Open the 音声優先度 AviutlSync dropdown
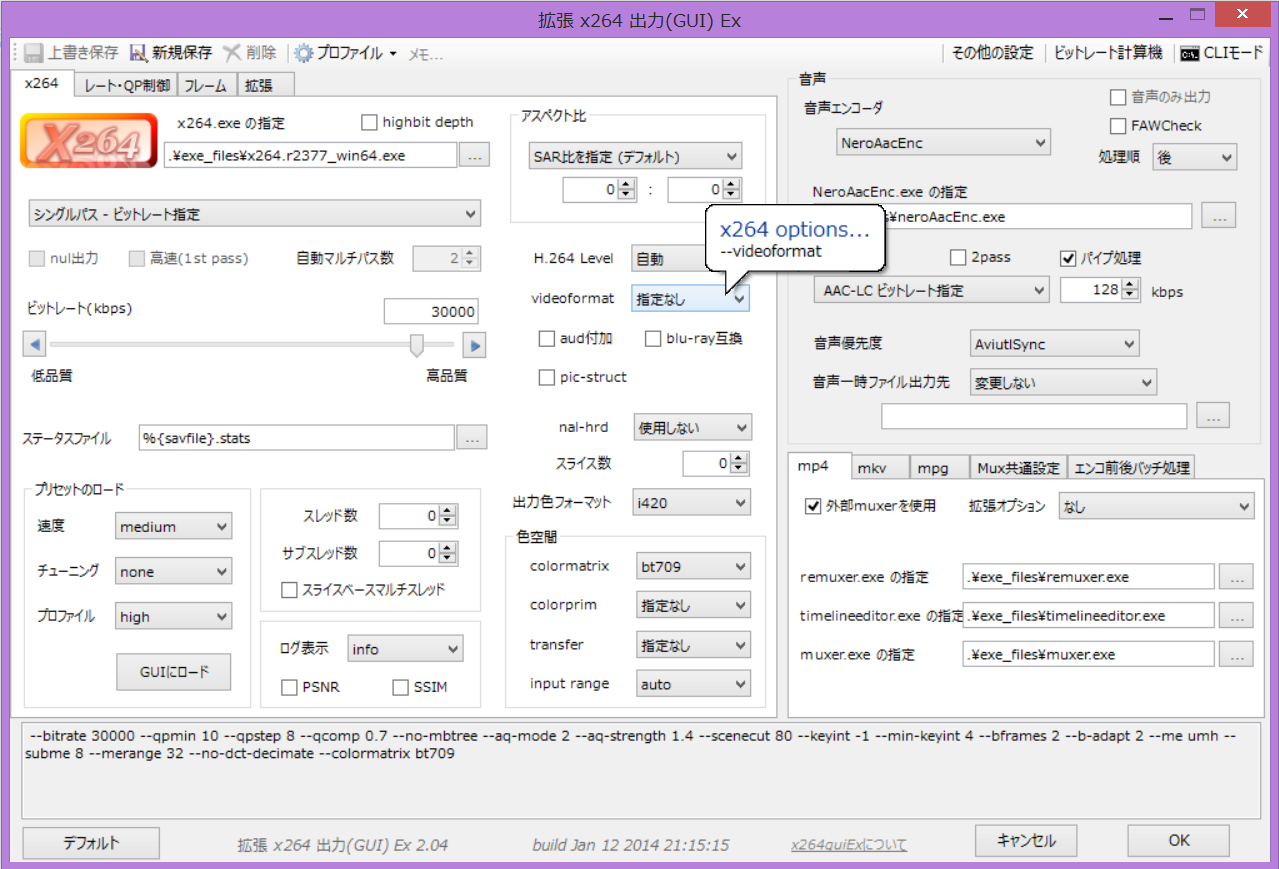Screen dimensions: 1279x869 (1055, 344)
